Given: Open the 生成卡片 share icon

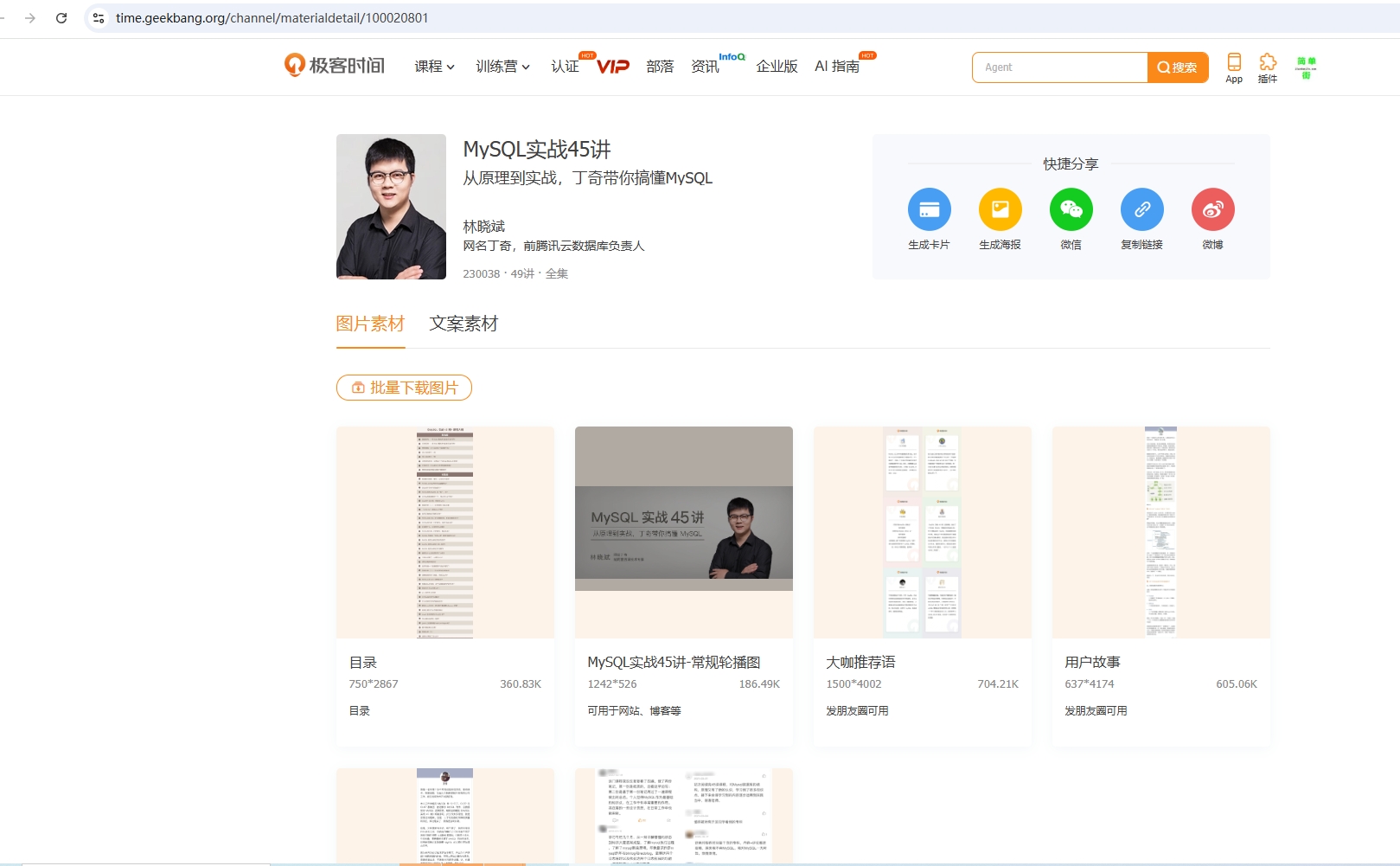Looking at the screenshot, I should 929,209.
